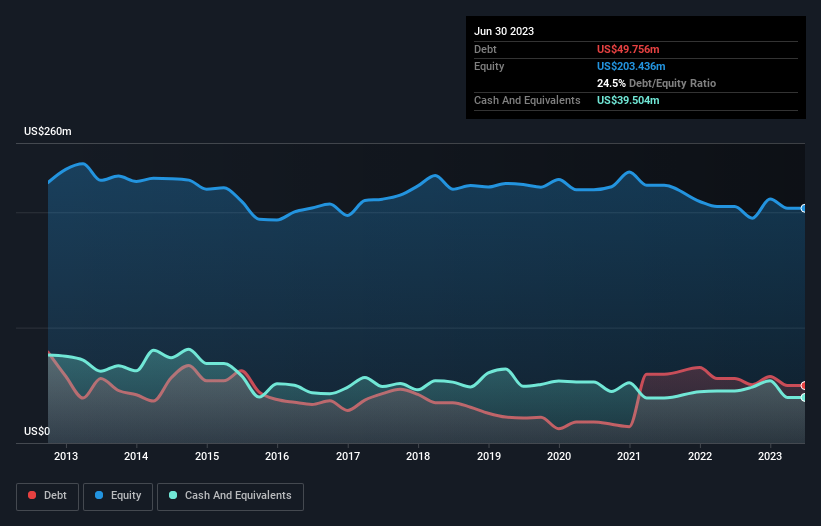The width and height of the screenshot is (821, 526).
Task: Click the 2015 x-axis label
Action: coord(207,456)
